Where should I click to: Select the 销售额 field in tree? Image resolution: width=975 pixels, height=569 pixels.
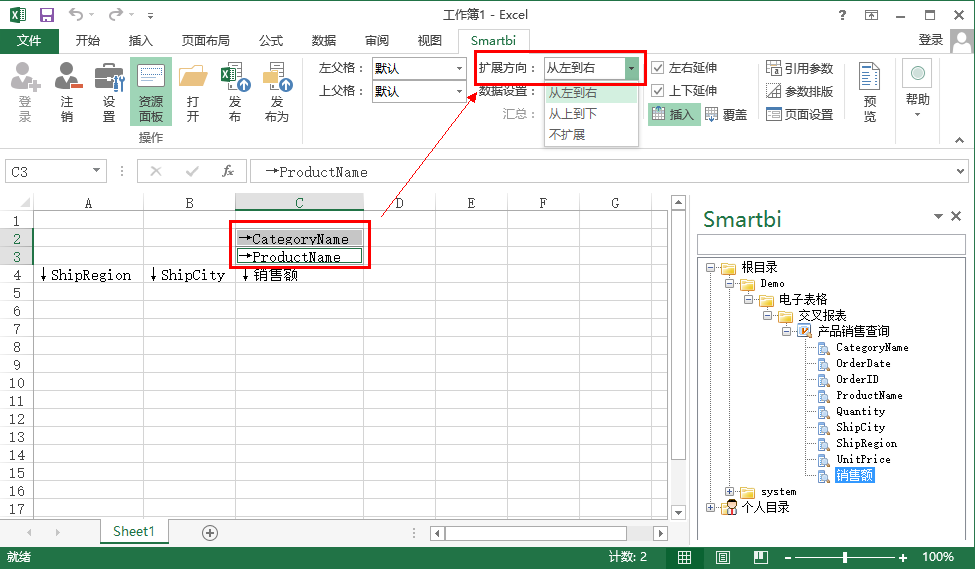(x=854, y=476)
